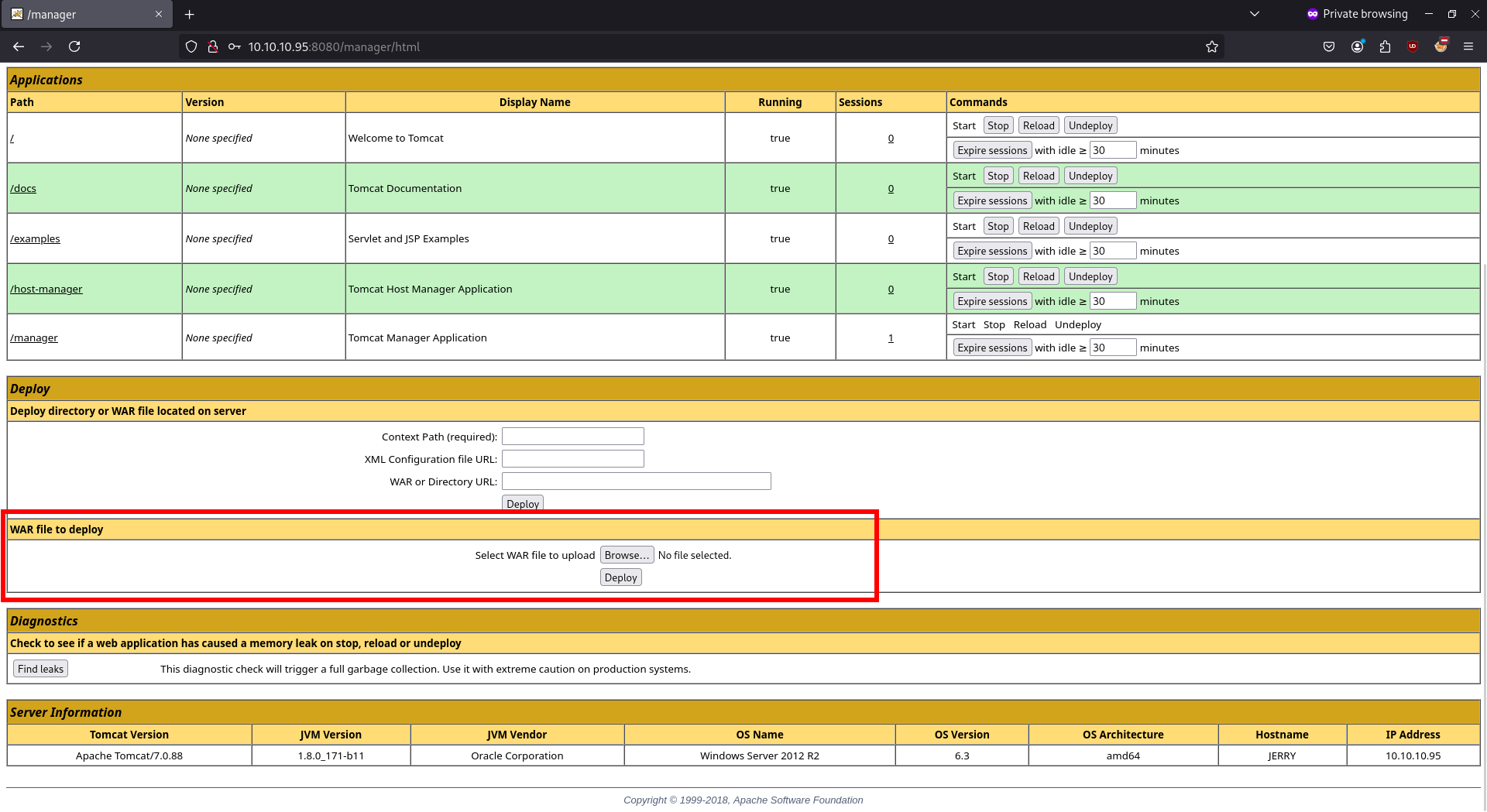Open the extensions puzzle icon
This screenshot has height=812, width=1487.
[x=1385, y=46]
